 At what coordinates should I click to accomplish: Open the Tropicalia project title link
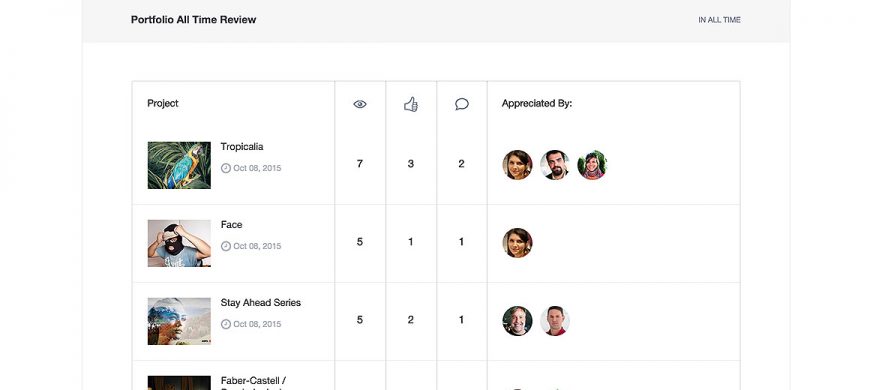click(x=242, y=146)
